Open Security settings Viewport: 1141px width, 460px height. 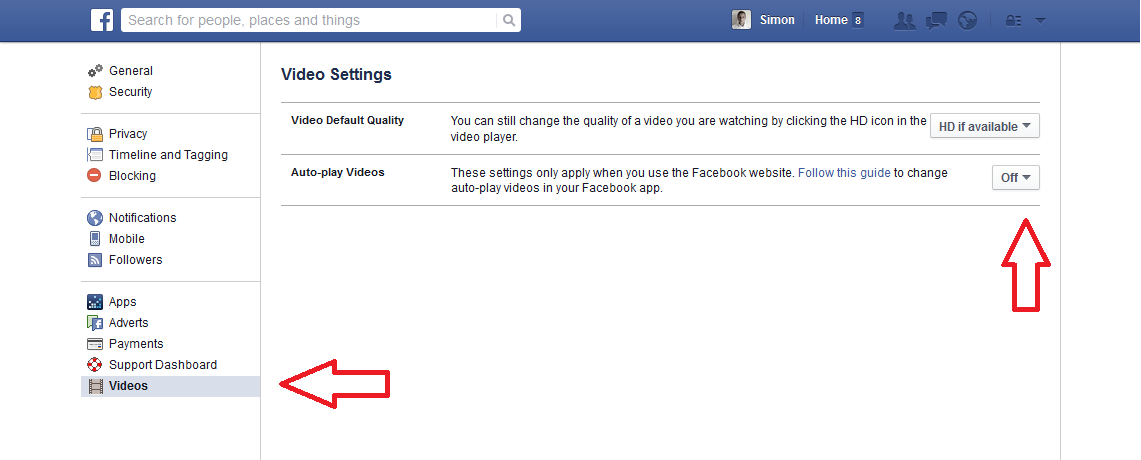(131, 92)
